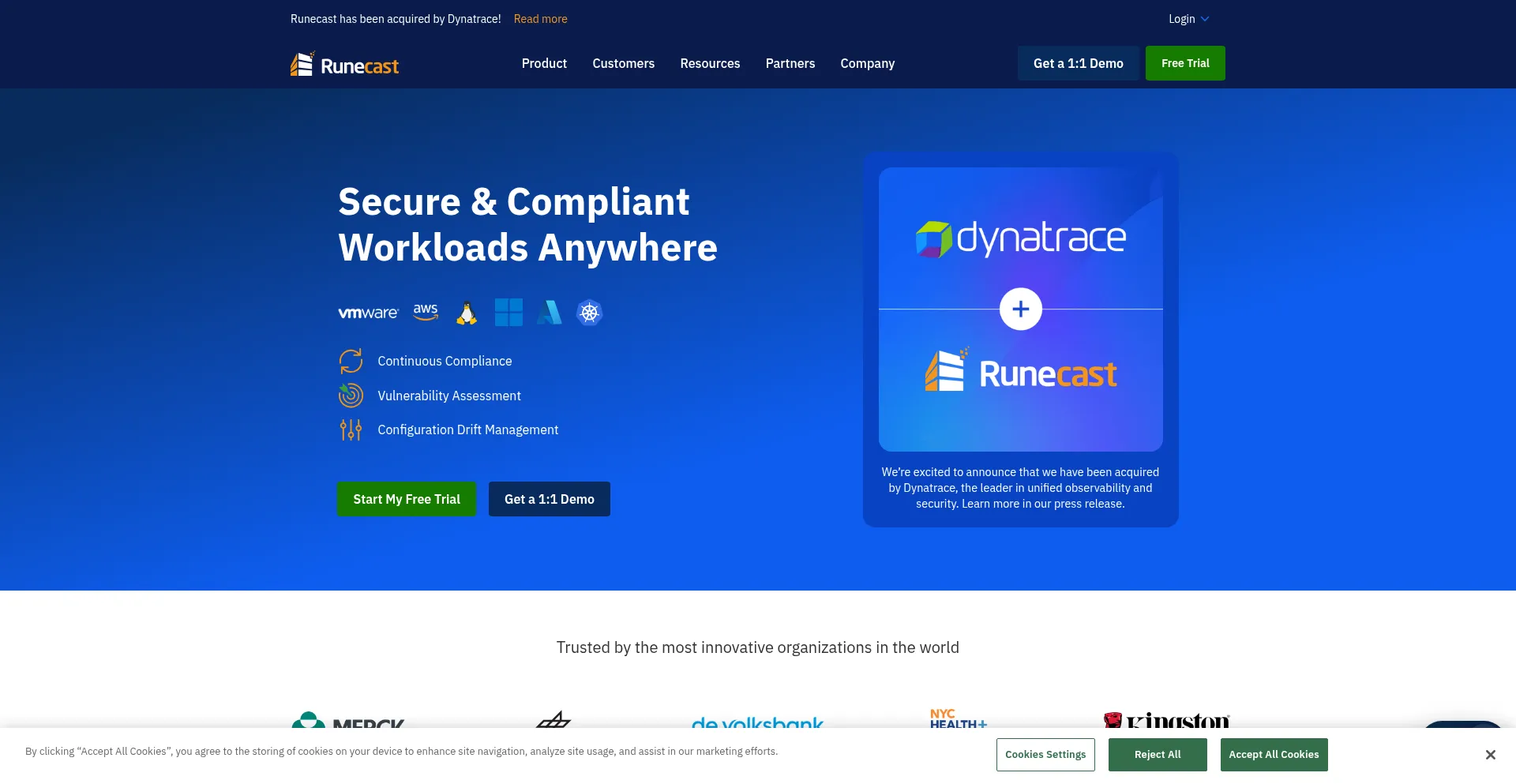Open the Product menu

[544, 63]
